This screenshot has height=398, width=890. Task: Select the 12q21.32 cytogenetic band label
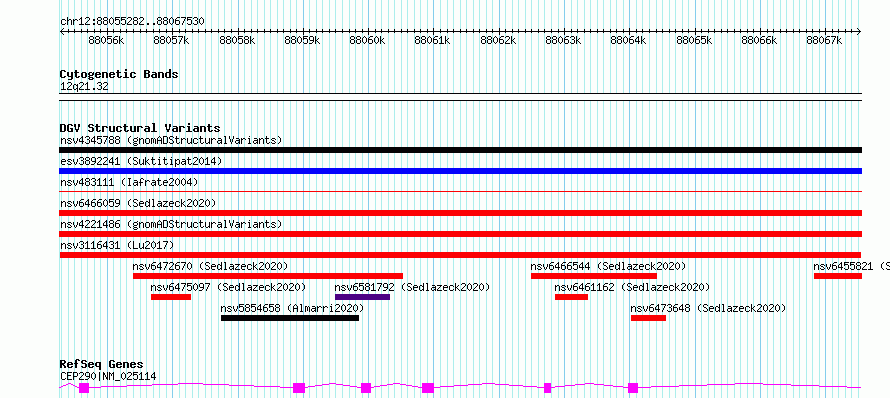pyautogui.click(x=84, y=87)
